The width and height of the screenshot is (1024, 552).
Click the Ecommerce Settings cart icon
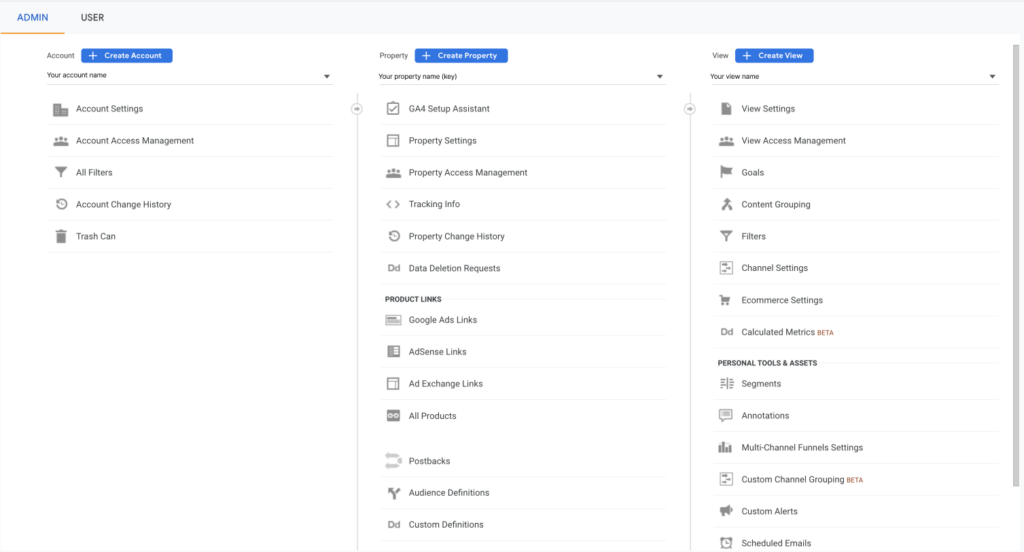coord(726,300)
